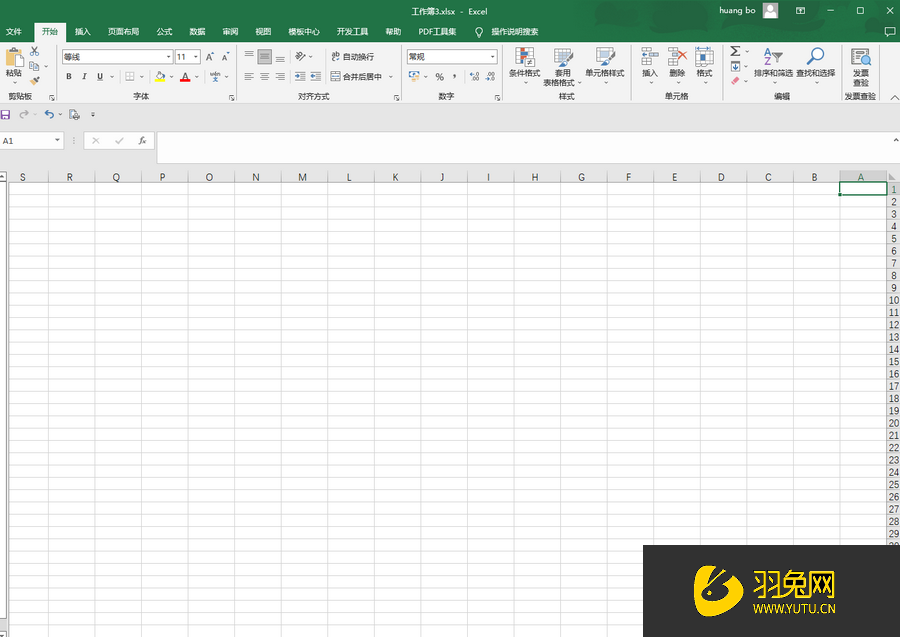900x637 pixels.
Task: Click the Cut scissors icon
Action: [x=34, y=51]
